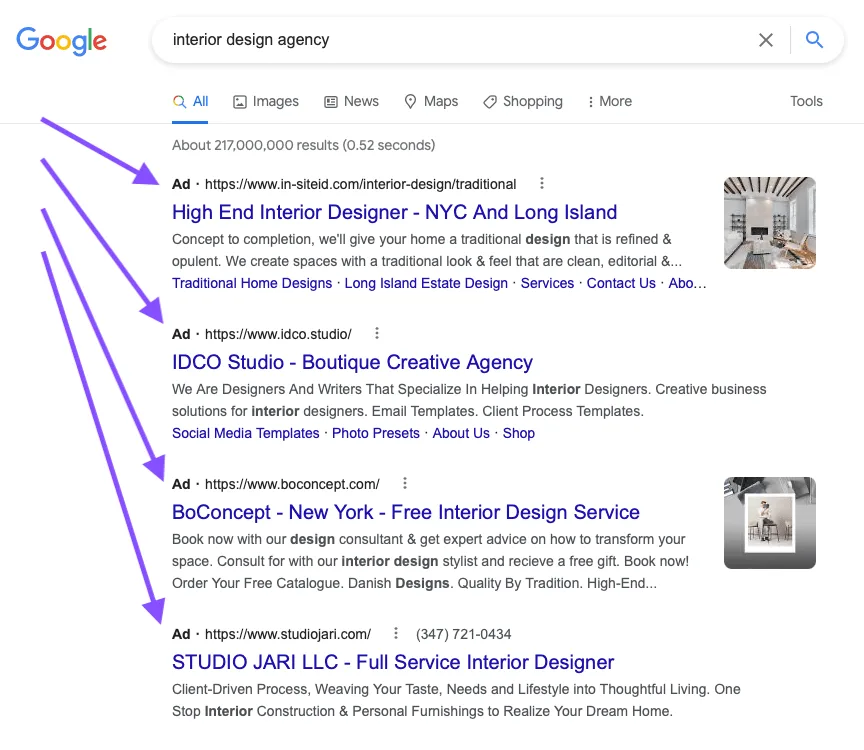Click the About Us sitelink under IDCO
The image size is (864, 750).
461,433
